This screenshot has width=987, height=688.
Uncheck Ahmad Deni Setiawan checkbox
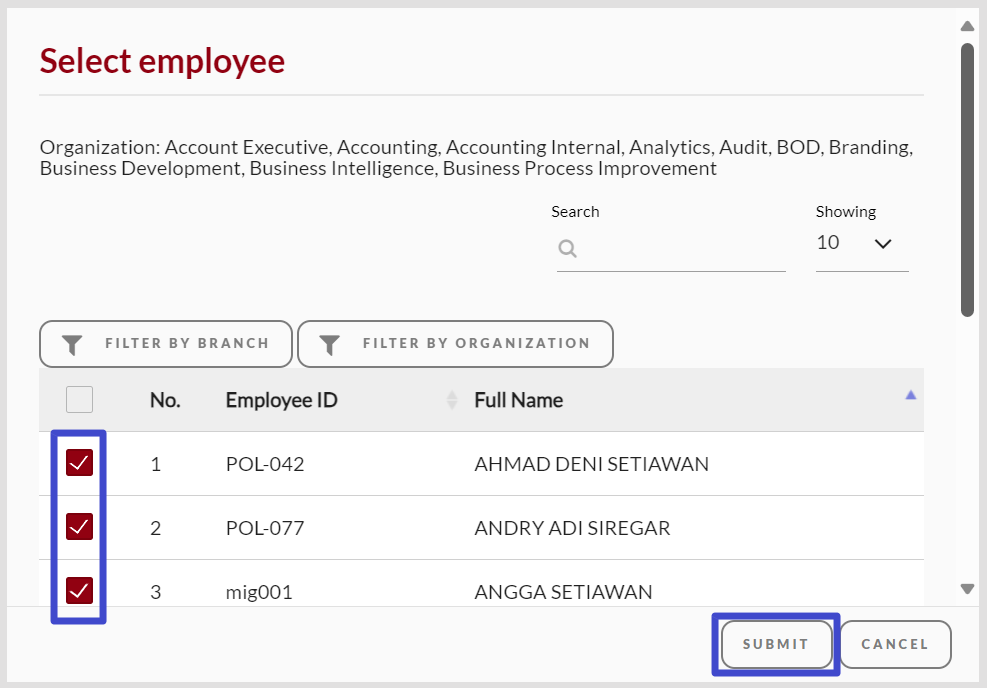point(79,463)
